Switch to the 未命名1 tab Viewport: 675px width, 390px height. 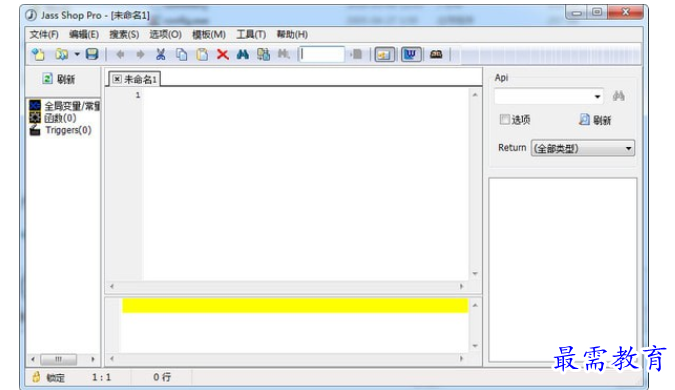[x=140, y=79]
